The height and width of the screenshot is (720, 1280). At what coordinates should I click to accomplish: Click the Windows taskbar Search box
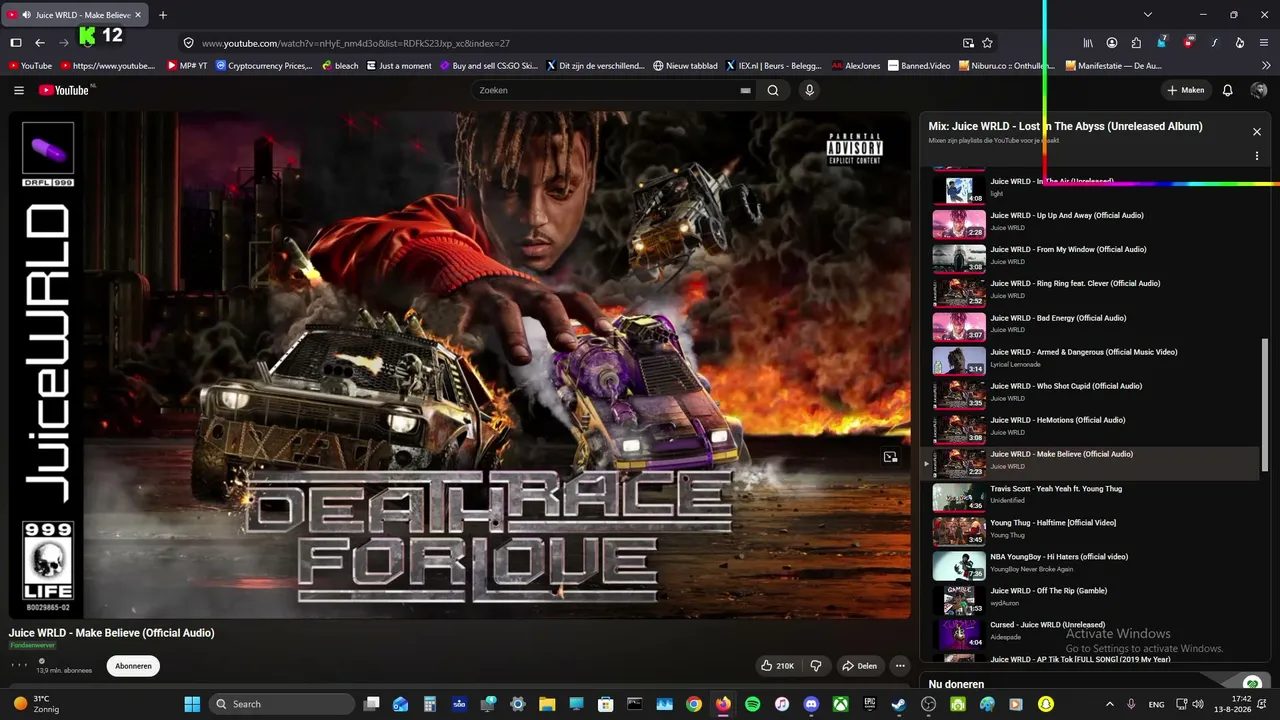tap(282, 704)
